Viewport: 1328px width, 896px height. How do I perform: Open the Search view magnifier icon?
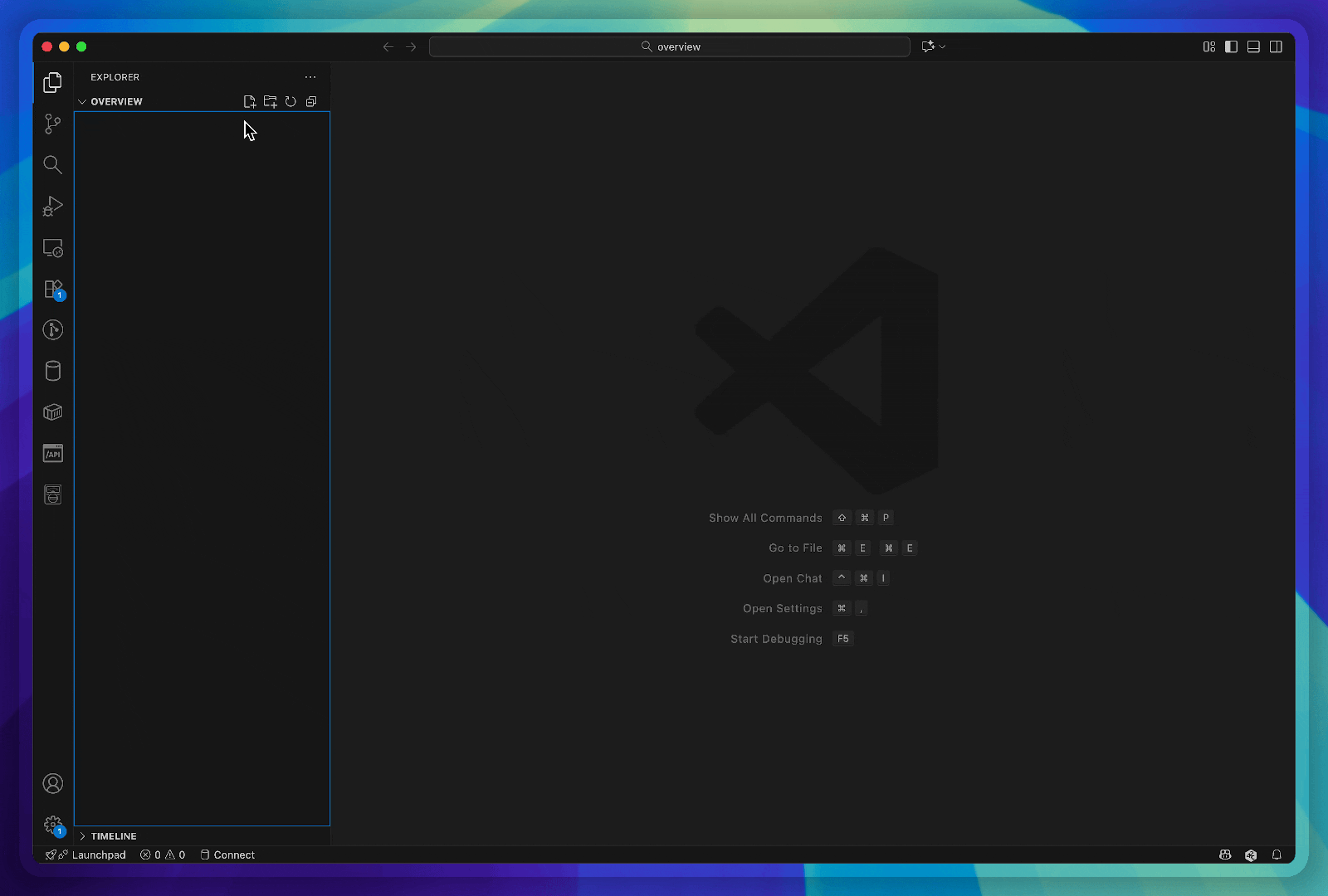[x=52, y=164]
